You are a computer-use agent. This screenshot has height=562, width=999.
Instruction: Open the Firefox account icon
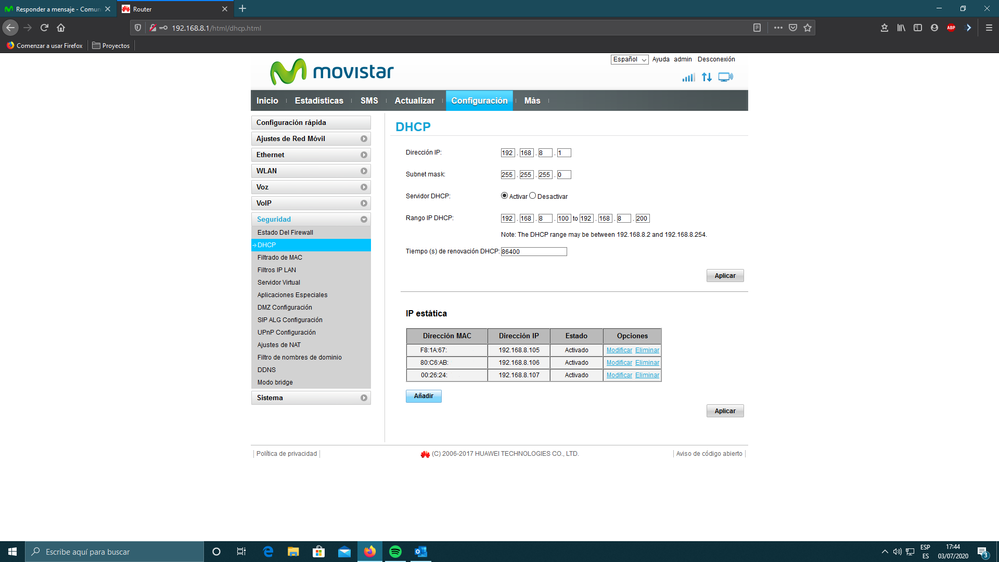934,27
